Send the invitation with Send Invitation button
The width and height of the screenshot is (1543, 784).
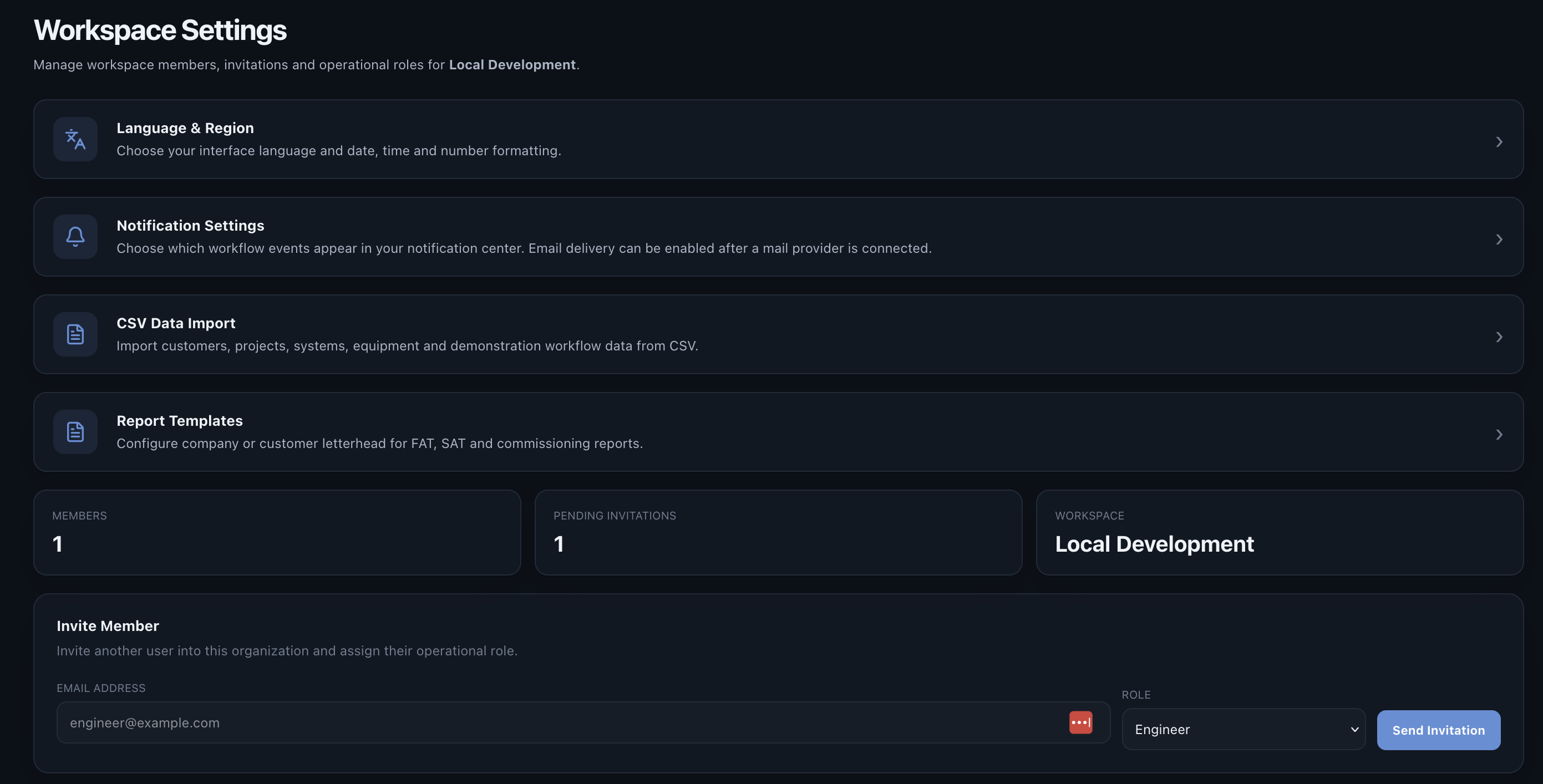[1439, 730]
